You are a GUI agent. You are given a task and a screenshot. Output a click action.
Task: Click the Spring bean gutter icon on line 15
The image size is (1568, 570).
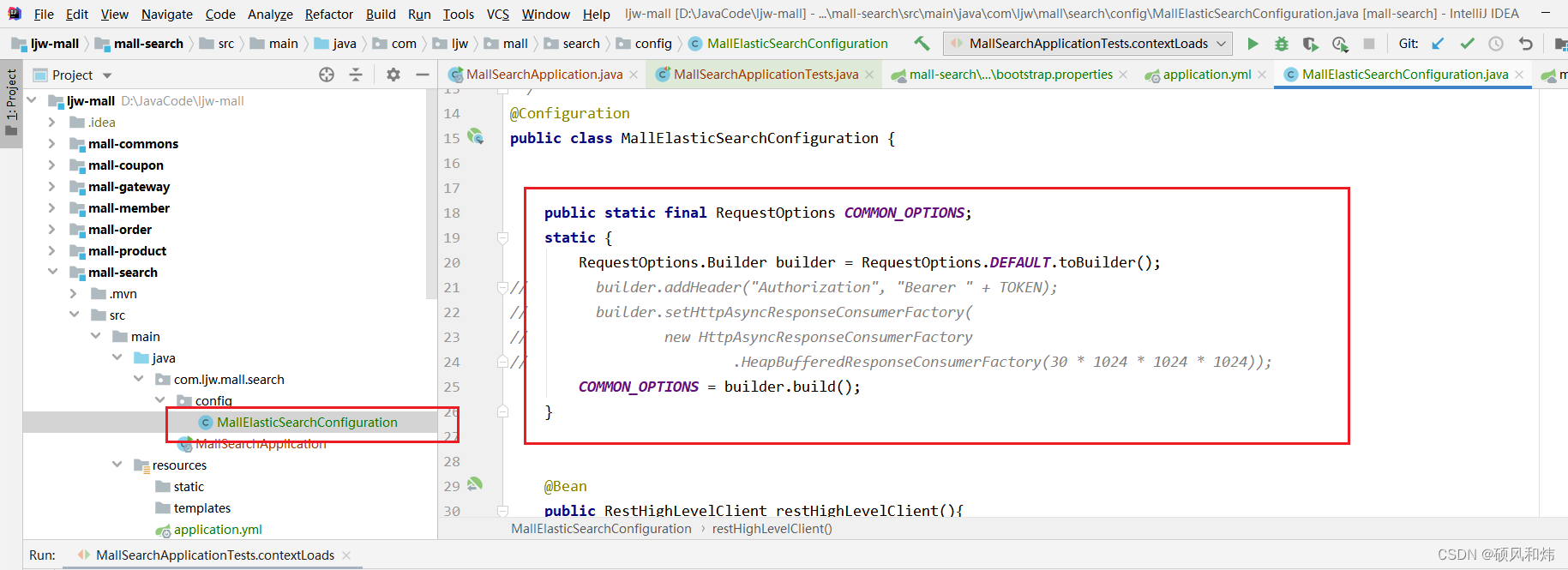click(475, 136)
